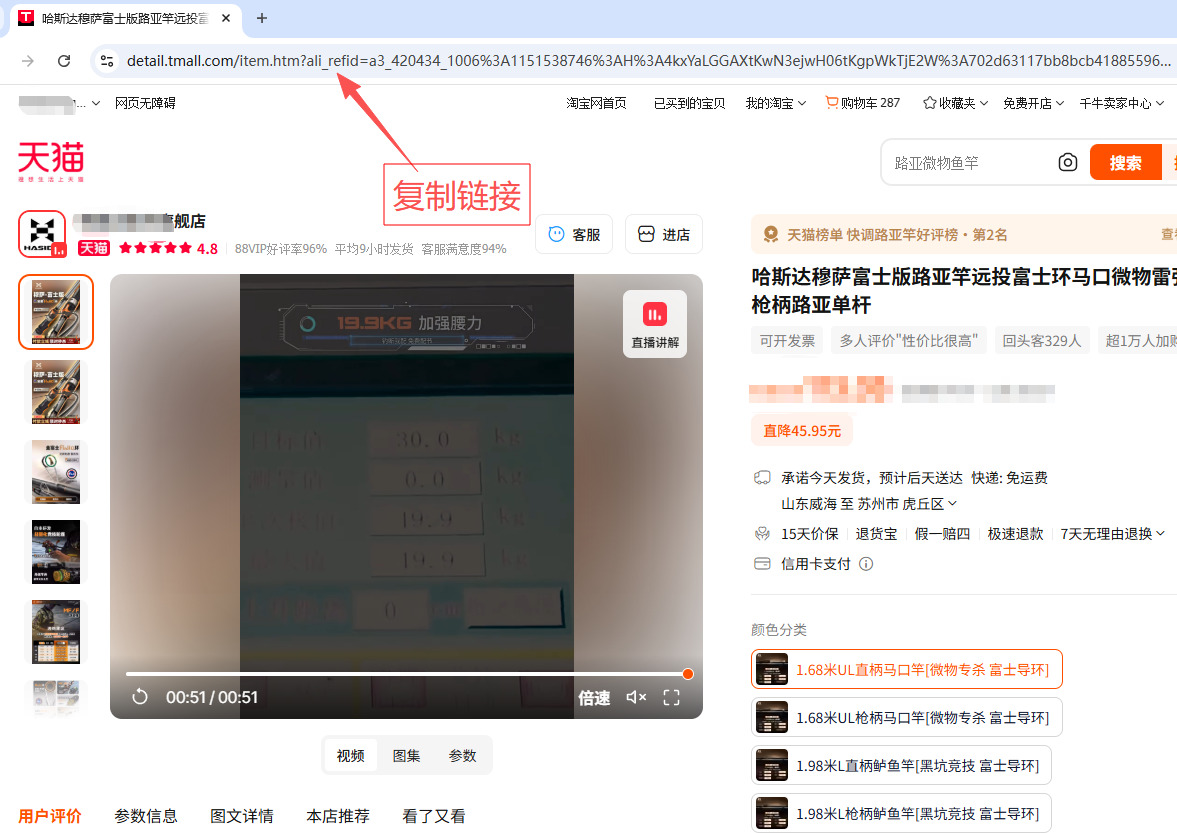The width and height of the screenshot is (1177, 833).
Task: Unmute the video speaker icon
Action: (636, 697)
